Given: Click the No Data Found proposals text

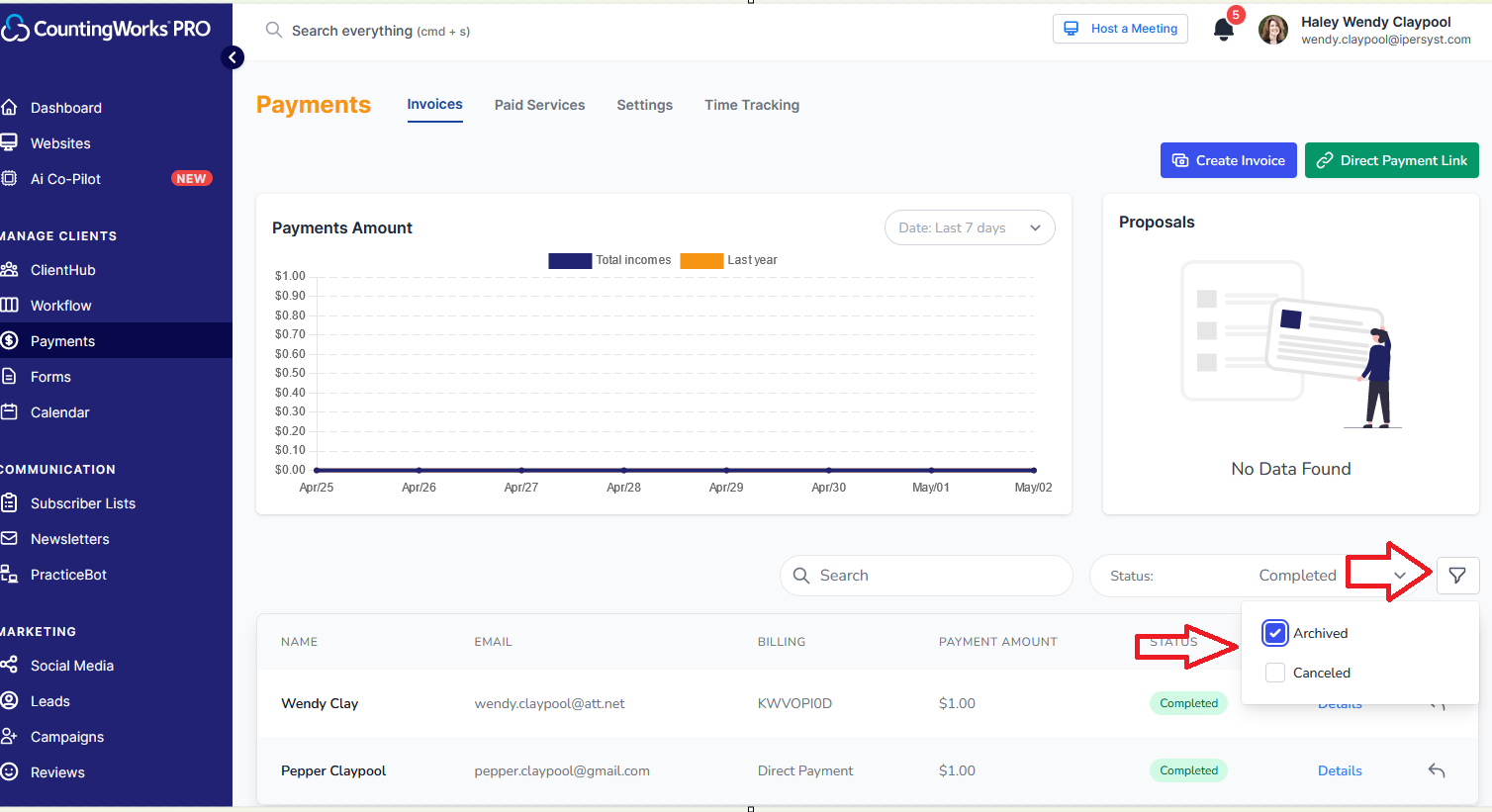Looking at the screenshot, I should pyautogui.click(x=1291, y=469).
